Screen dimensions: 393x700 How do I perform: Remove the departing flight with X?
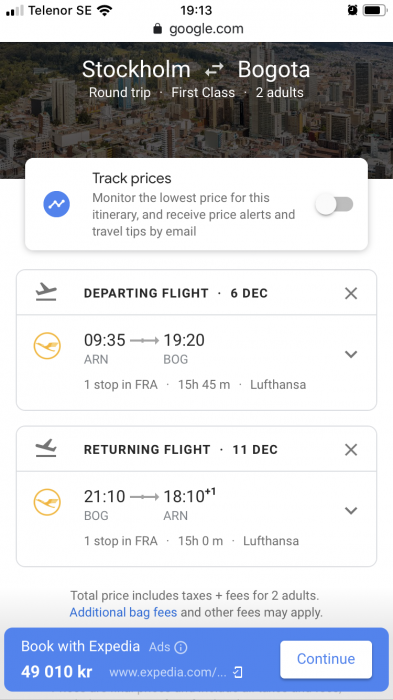point(351,293)
